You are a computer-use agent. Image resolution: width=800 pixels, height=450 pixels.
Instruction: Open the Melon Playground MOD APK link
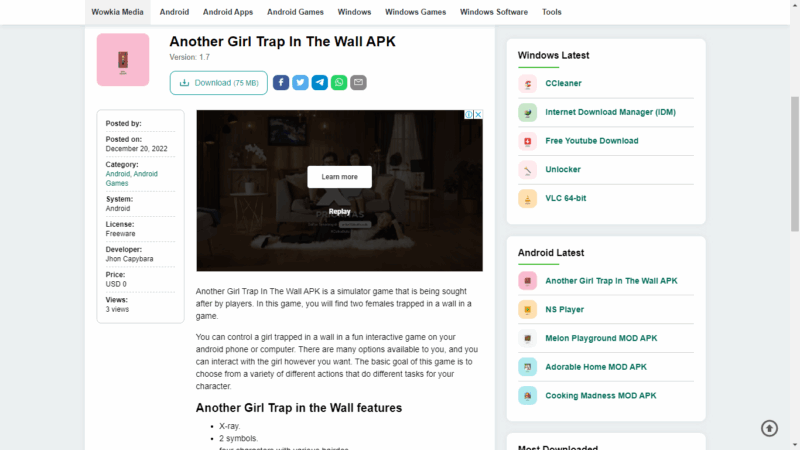coord(601,338)
